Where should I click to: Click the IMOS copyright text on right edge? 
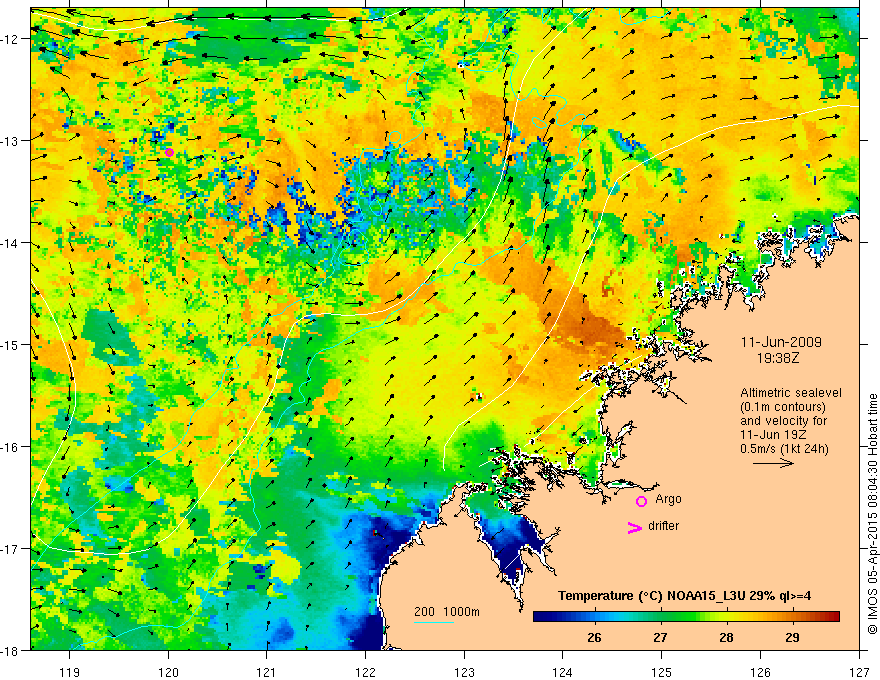coord(872,513)
